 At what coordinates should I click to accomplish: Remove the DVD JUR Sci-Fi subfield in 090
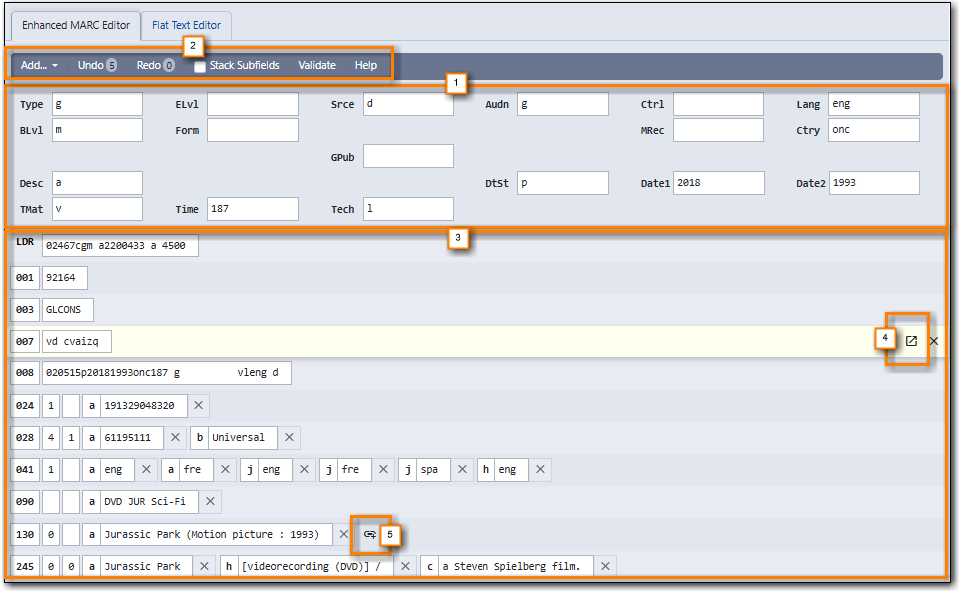click(x=212, y=501)
